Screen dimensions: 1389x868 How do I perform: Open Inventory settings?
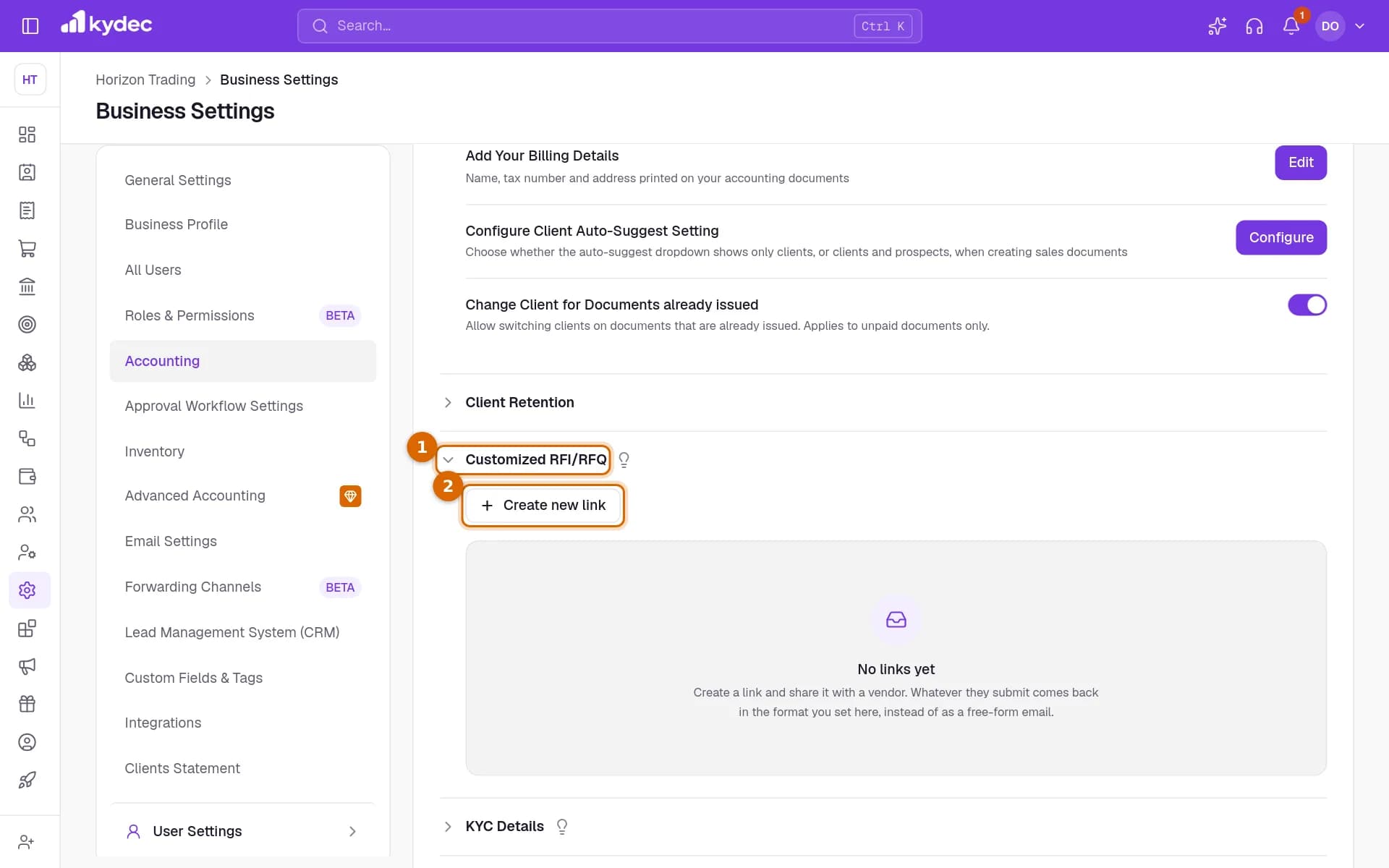[243, 451]
